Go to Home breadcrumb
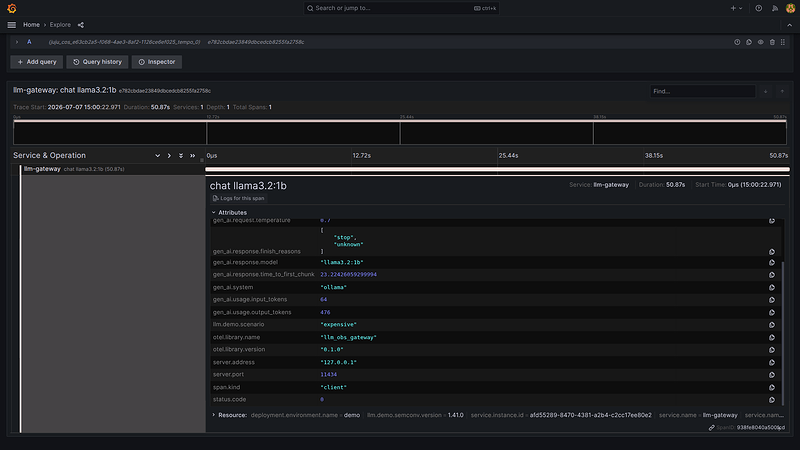Image resolution: width=800 pixels, height=450 pixels. pos(31,24)
